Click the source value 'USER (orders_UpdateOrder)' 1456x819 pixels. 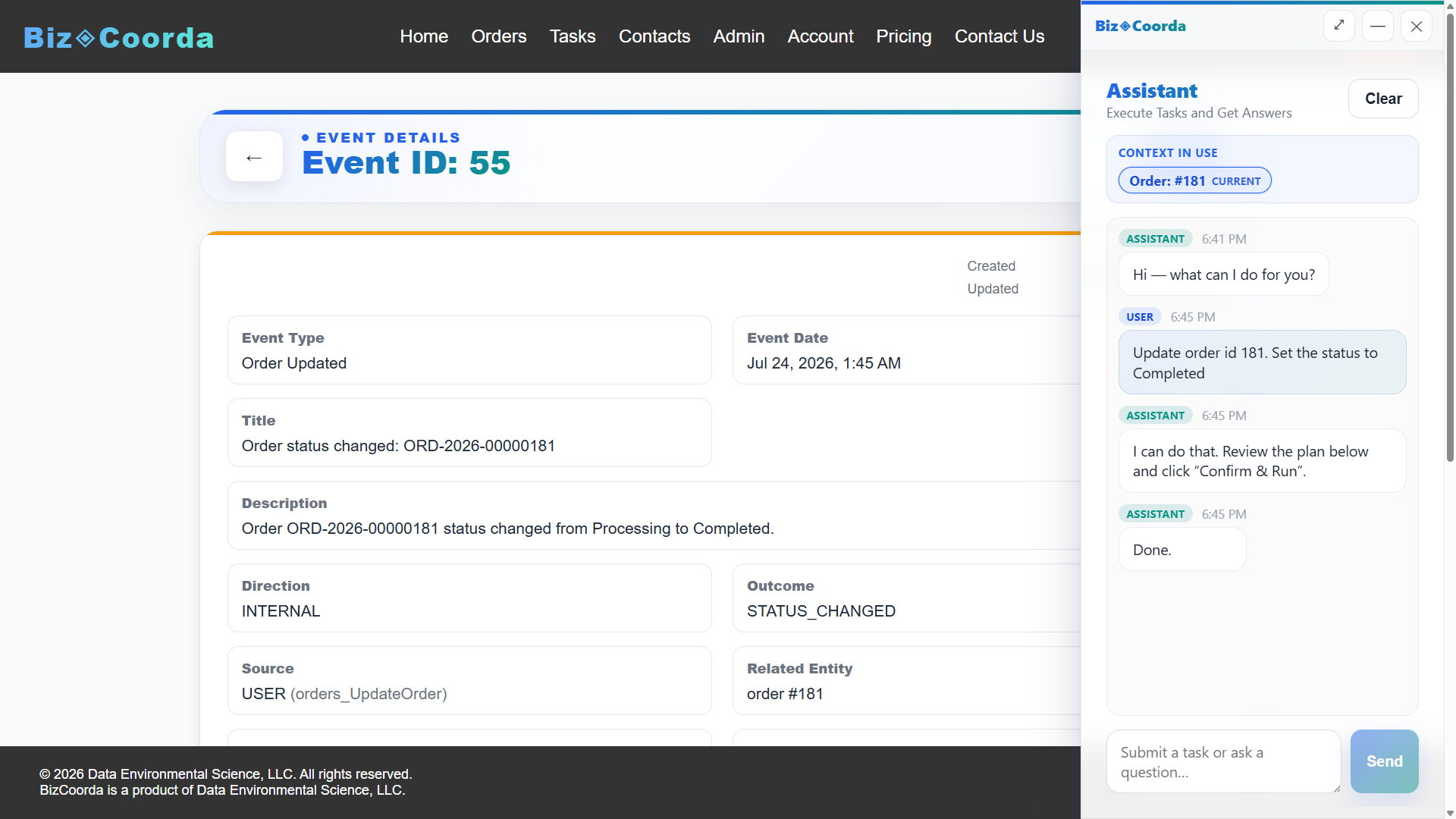click(x=344, y=694)
